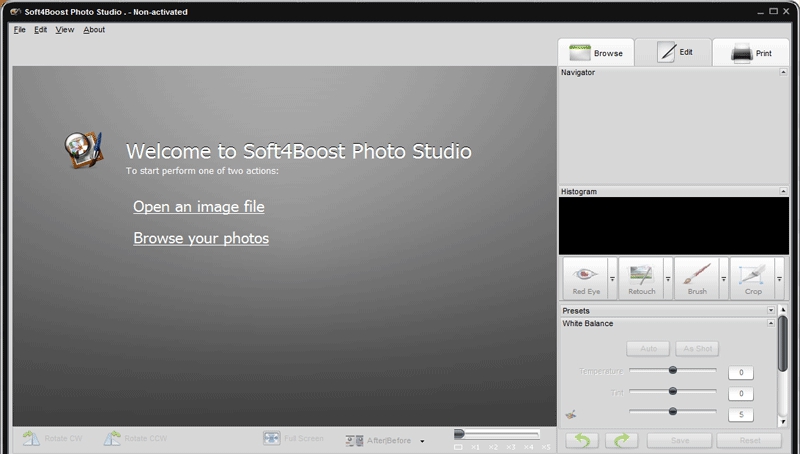Activate the Crop tool
Screen dimensions: 800x454
tap(752, 277)
